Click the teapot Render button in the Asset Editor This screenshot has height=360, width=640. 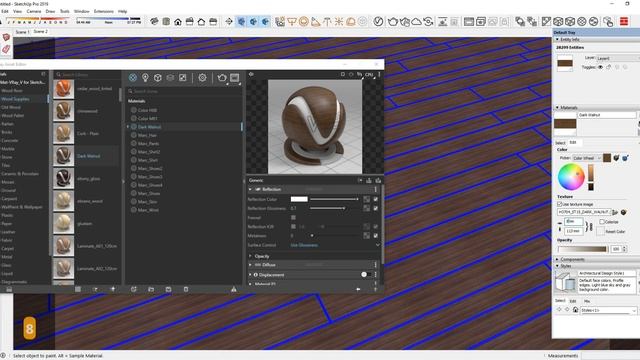[222, 78]
